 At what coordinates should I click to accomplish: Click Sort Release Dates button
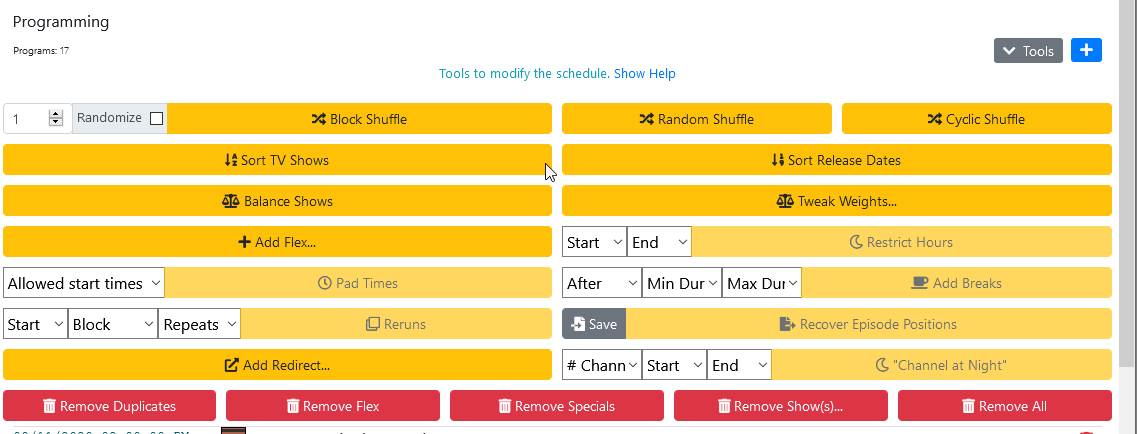click(836, 160)
